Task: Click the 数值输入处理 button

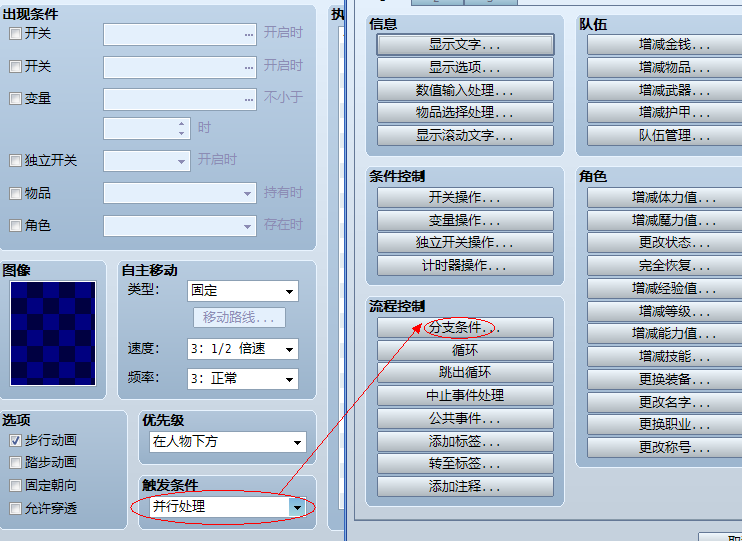Action: [x=465, y=90]
